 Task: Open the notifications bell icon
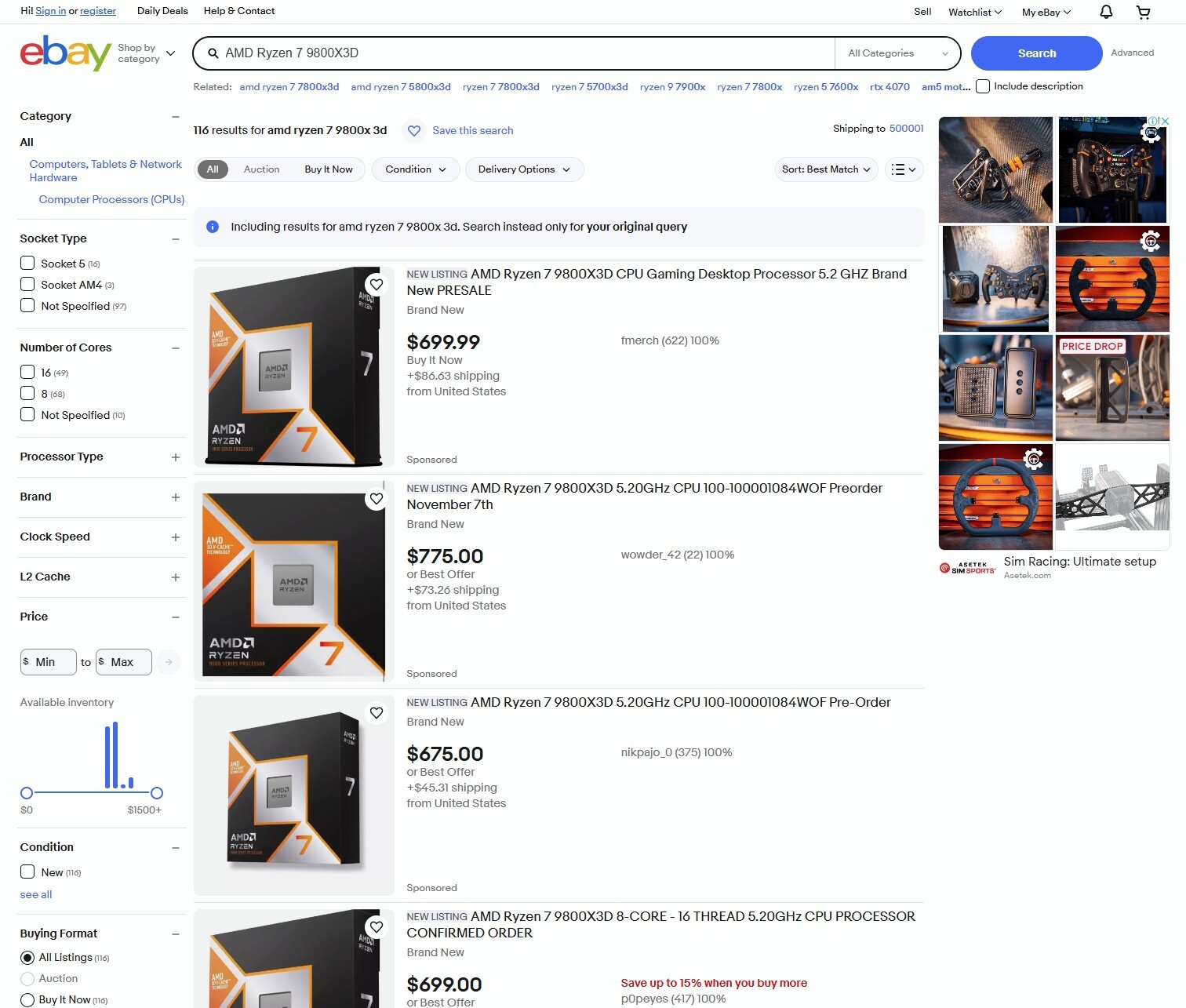click(x=1106, y=12)
